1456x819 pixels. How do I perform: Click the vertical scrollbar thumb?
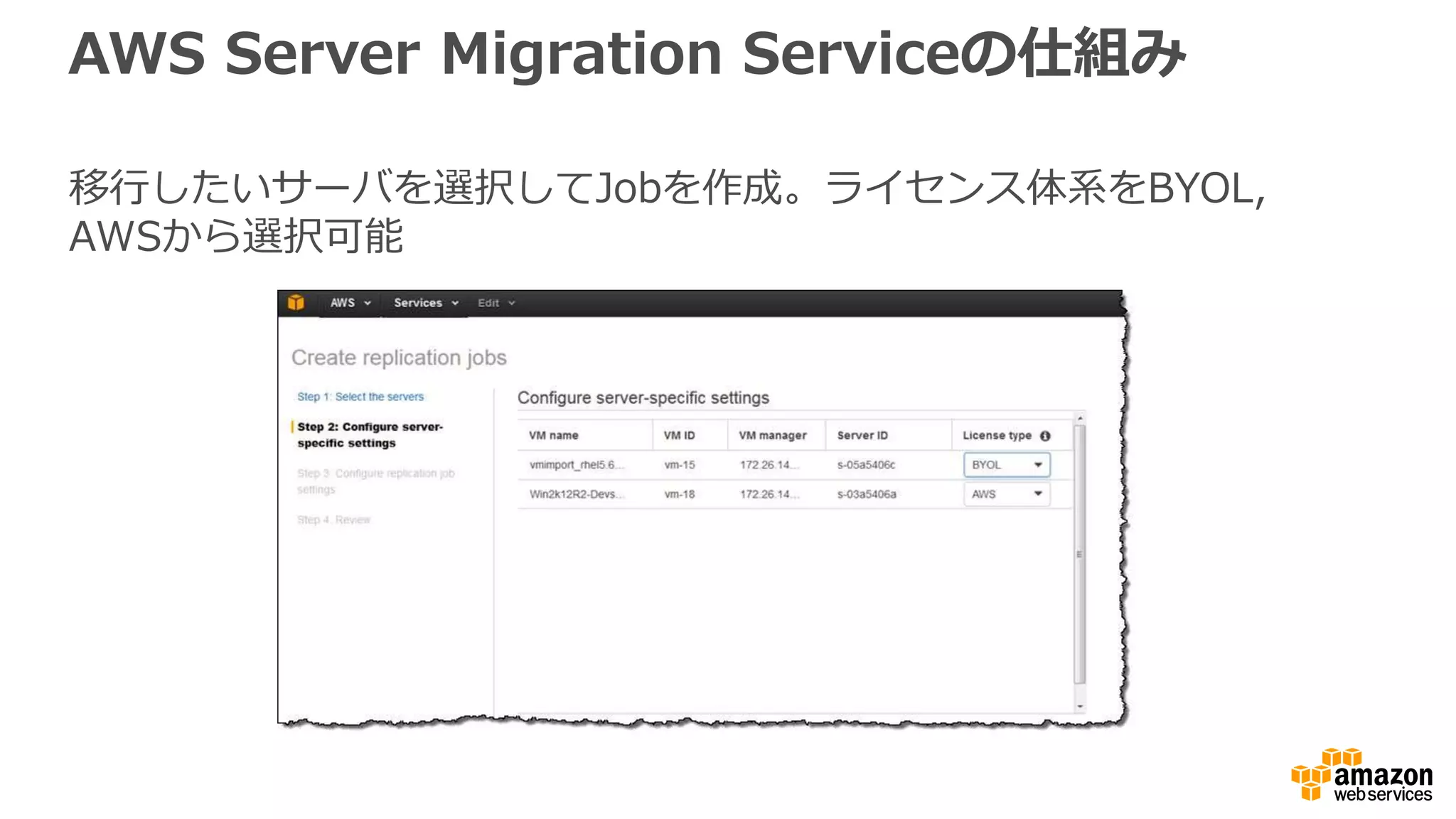(x=1080, y=554)
